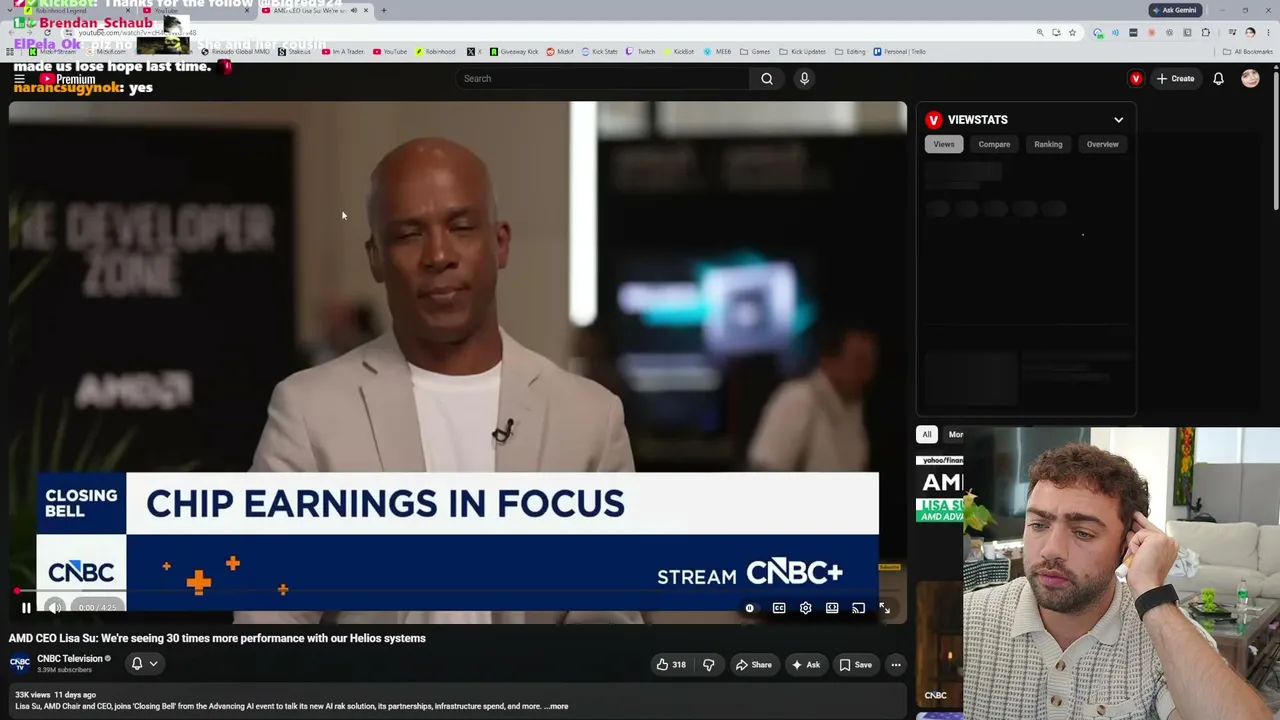Dislike the video

709,665
